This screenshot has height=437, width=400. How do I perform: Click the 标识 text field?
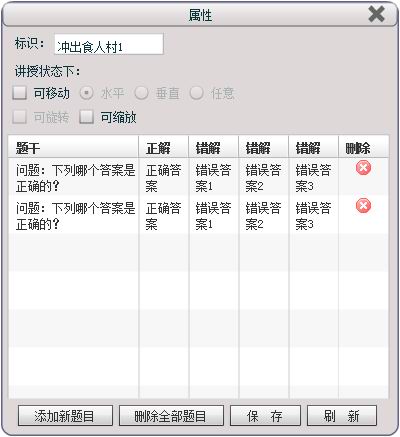point(109,44)
